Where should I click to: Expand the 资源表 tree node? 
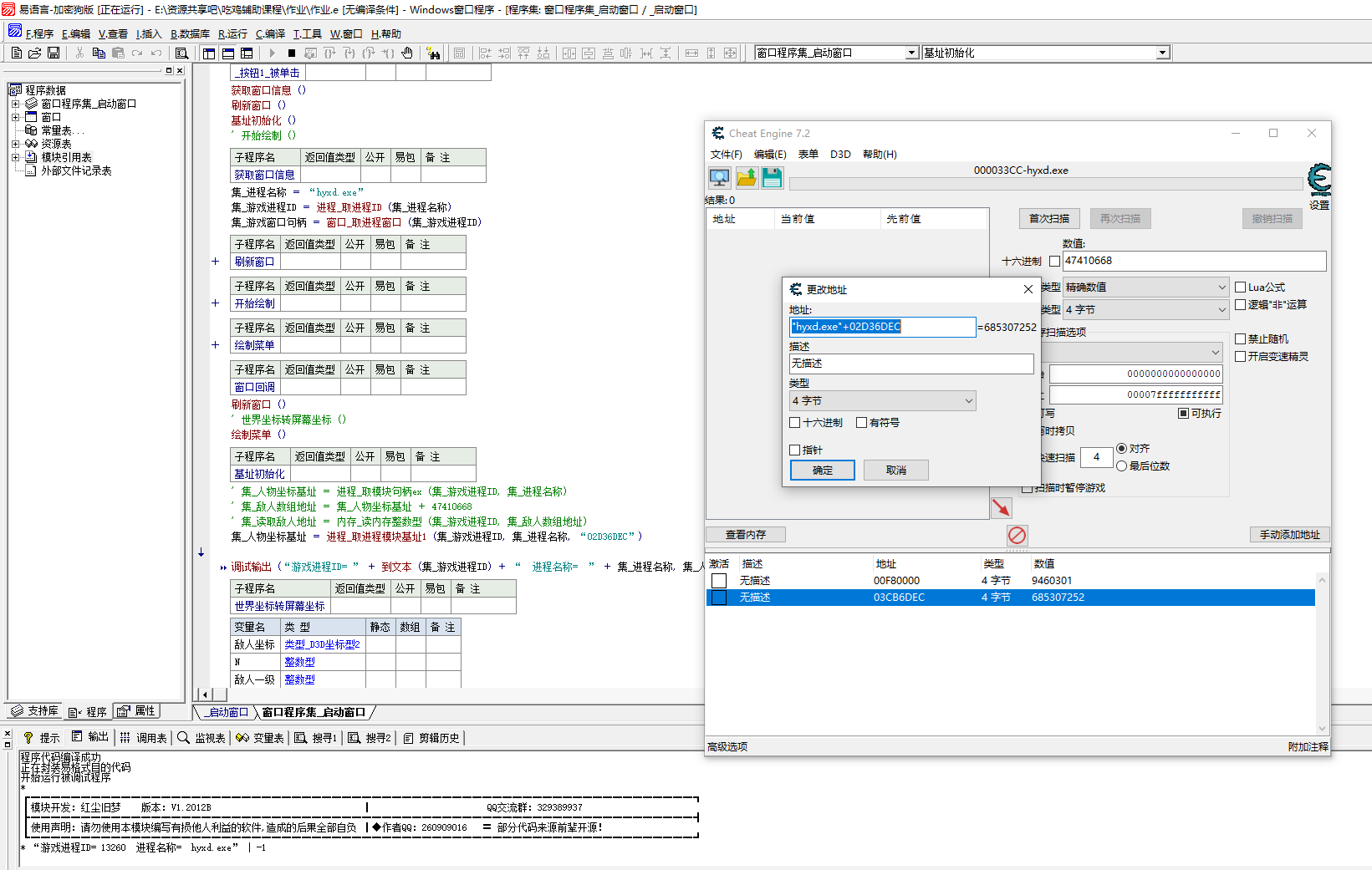[x=15, y=144]
